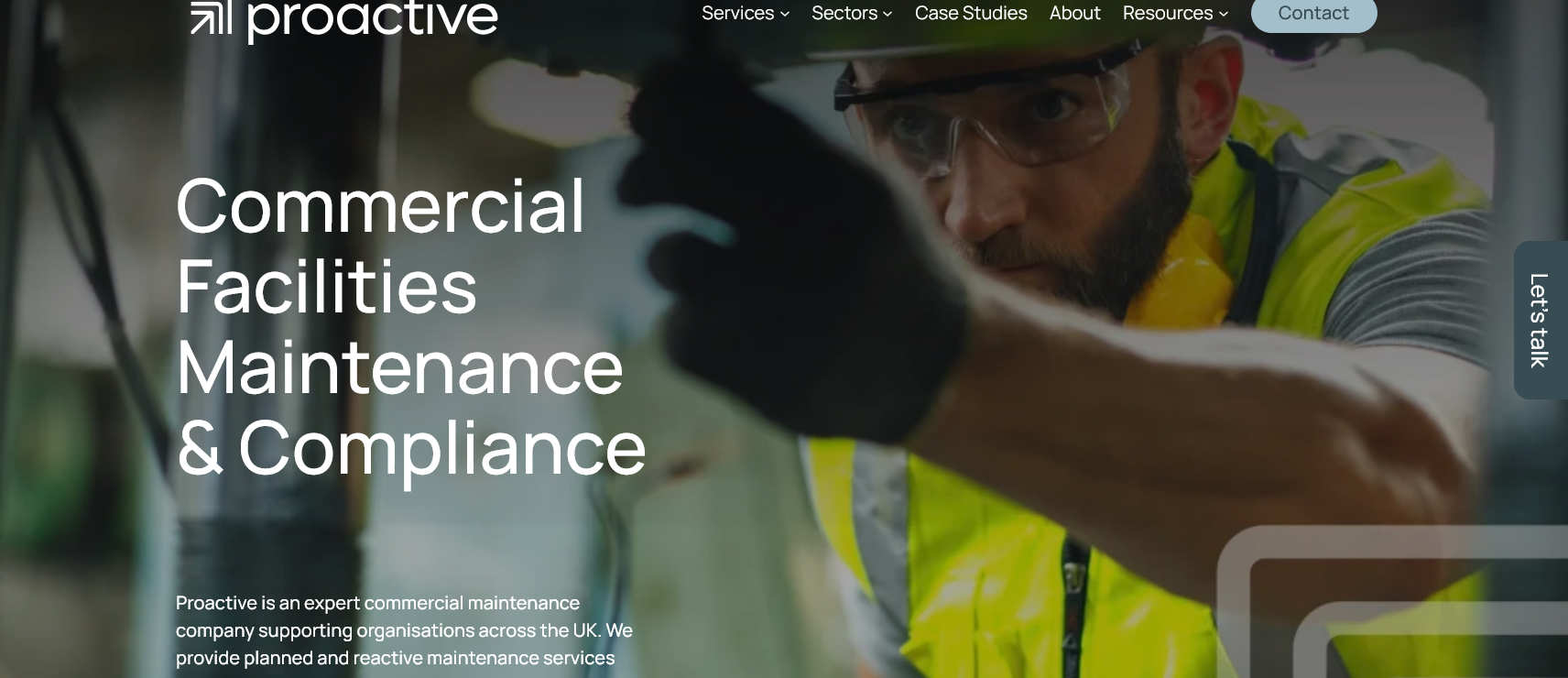The height and width of the screenshot is (678, 1568).
Task: Open the proactive wordmark home link
Action: click(373, 20)
